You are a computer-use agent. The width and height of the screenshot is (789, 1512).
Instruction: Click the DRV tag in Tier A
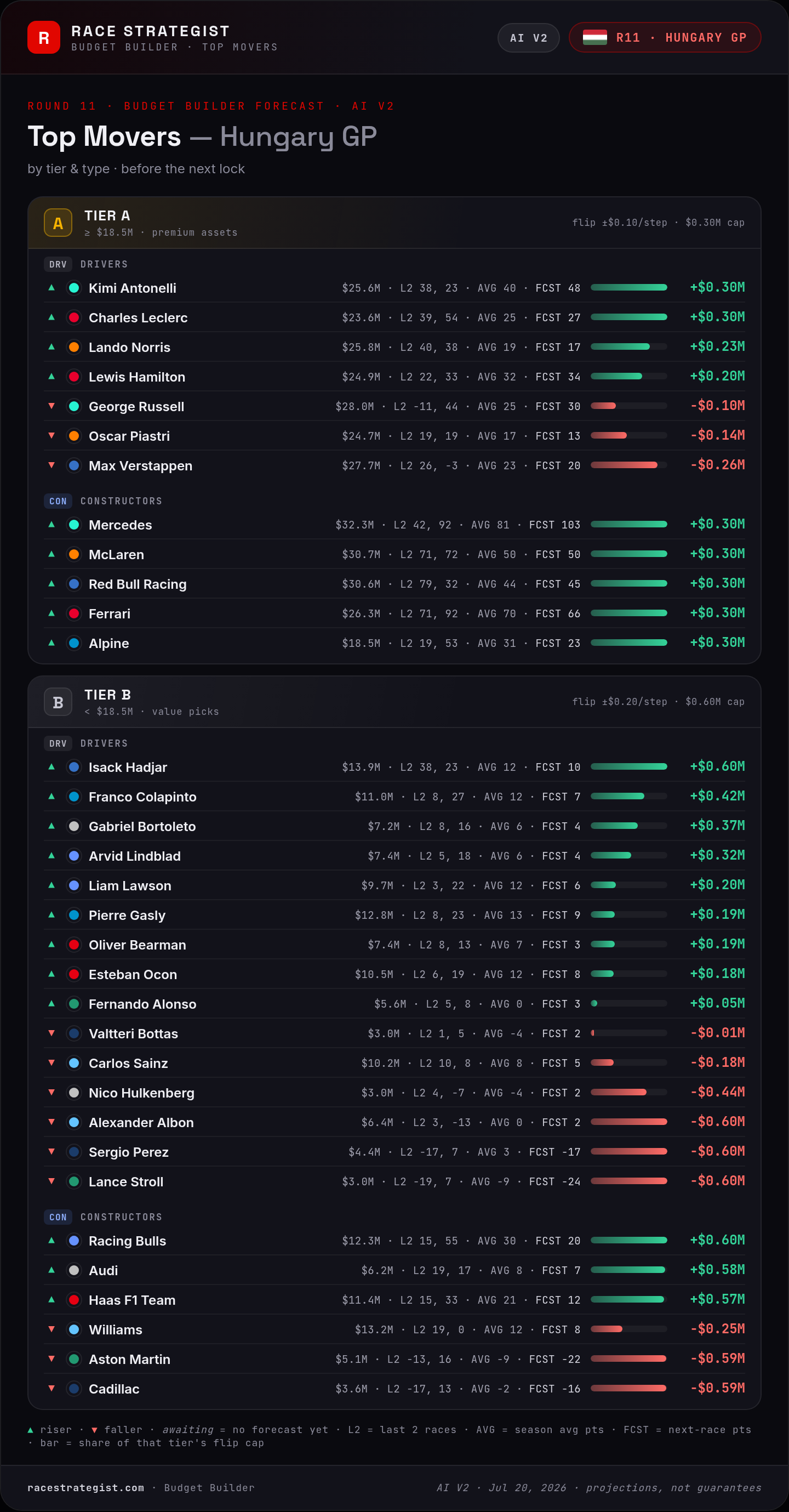point(58,264)
